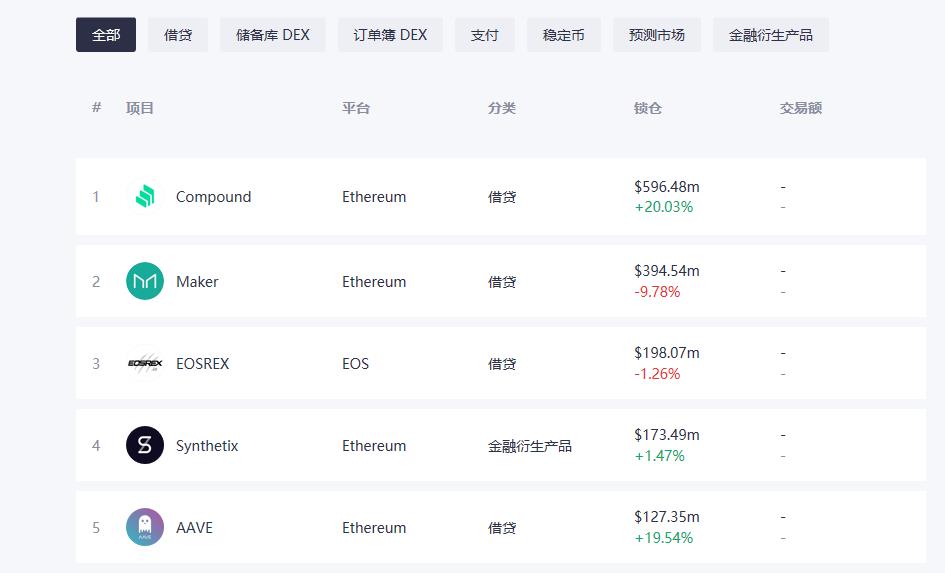
Task: Click the $198.07m locked value
Action: tap(667, 353)
